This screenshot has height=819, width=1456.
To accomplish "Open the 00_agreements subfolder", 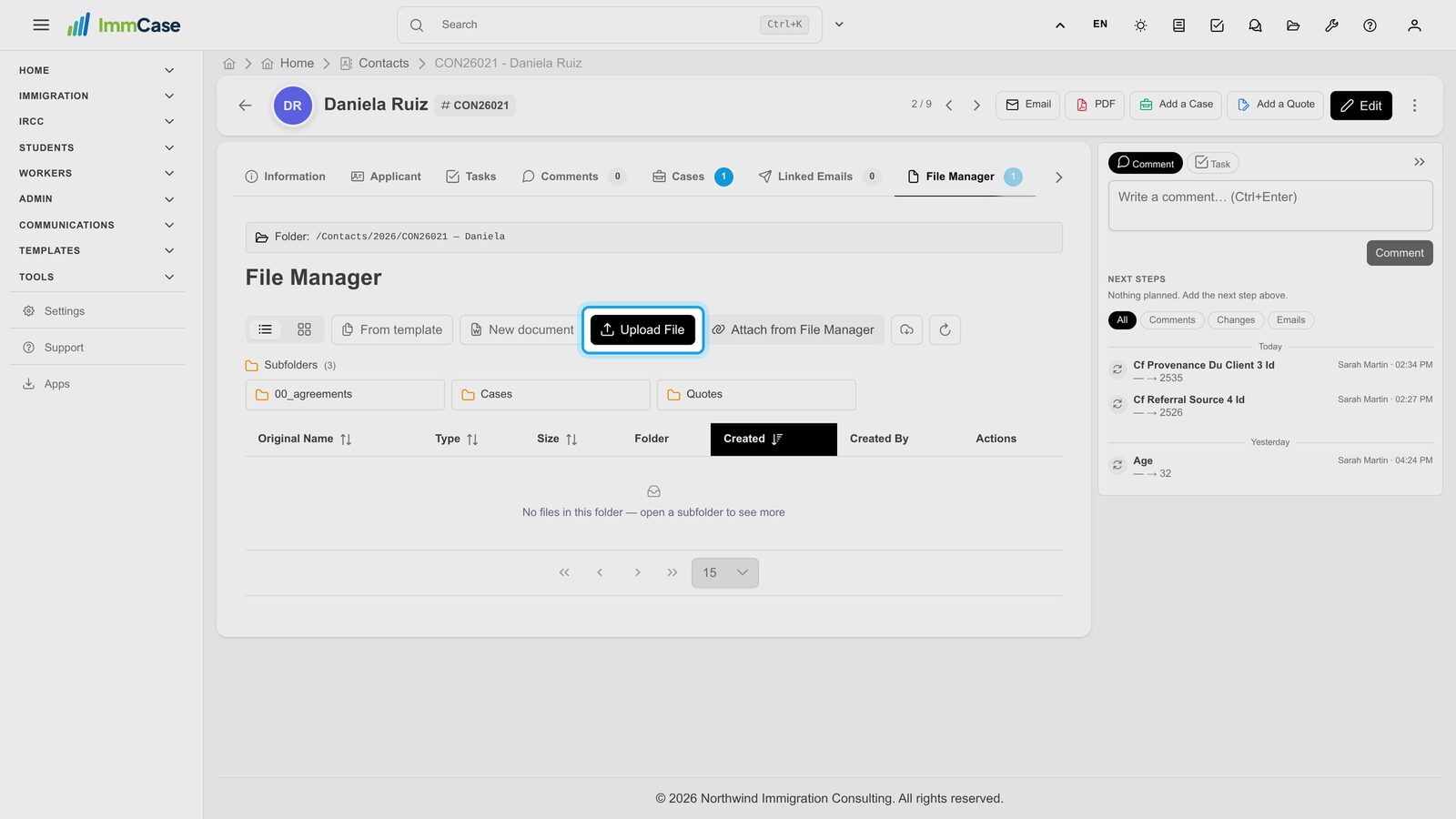I will (x=345, y=395).
